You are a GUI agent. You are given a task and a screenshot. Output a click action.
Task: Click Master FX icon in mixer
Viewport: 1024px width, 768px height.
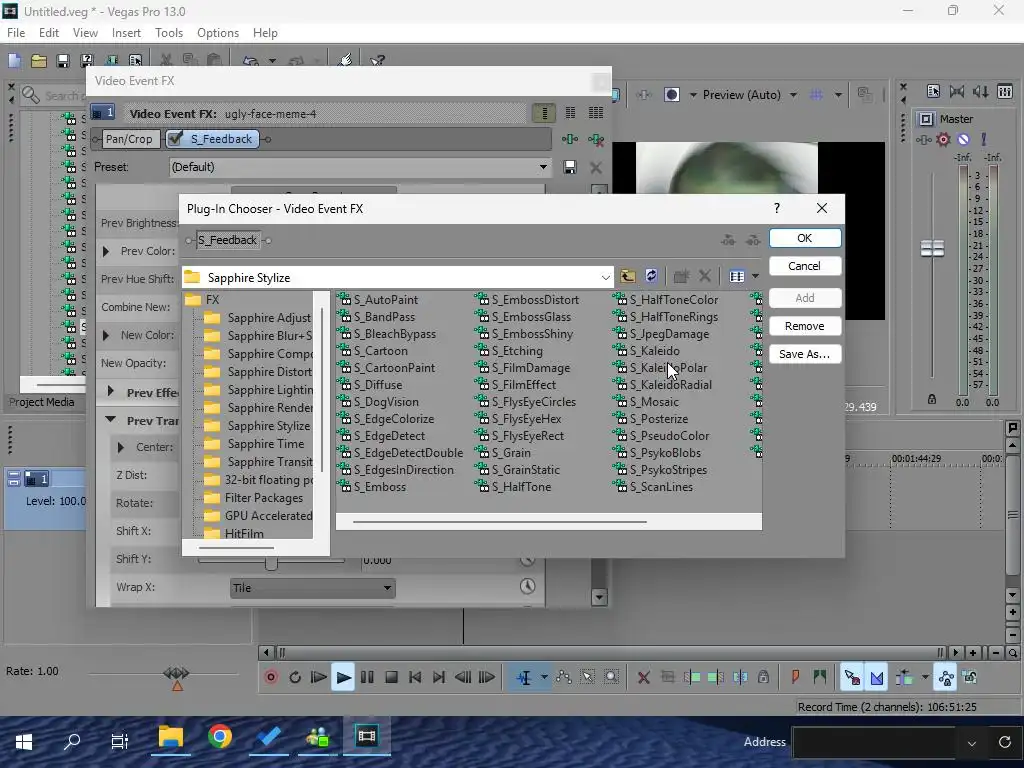[923, 139]
